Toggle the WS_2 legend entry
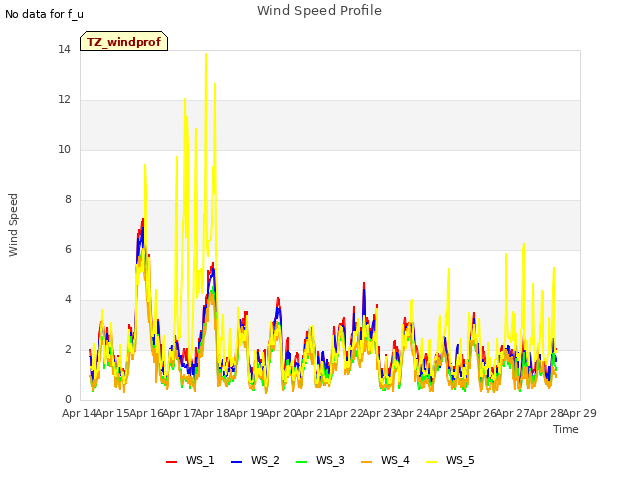Screen dimensions: 640x480 (x=255, y=460)
